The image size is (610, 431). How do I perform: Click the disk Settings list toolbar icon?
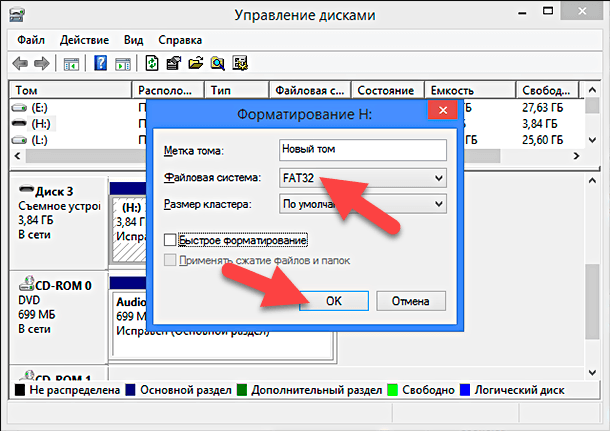240,63
